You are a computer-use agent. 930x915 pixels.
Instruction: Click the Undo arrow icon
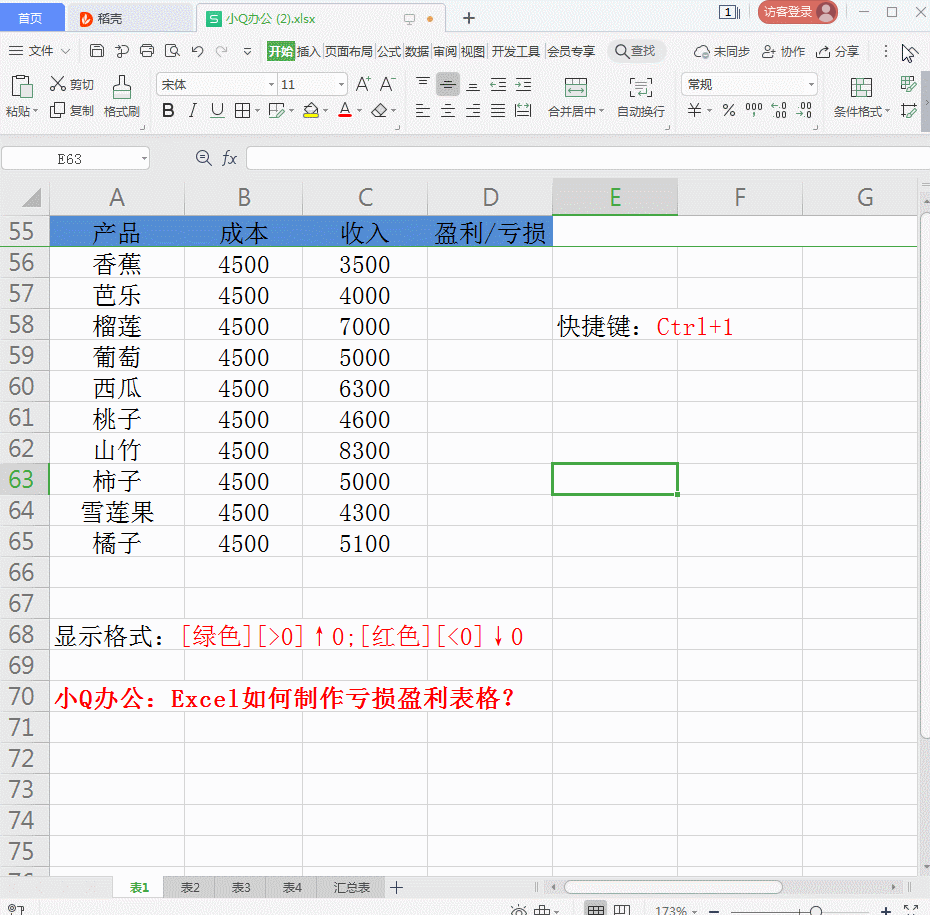pyautogui.click(x=197, y=51)
